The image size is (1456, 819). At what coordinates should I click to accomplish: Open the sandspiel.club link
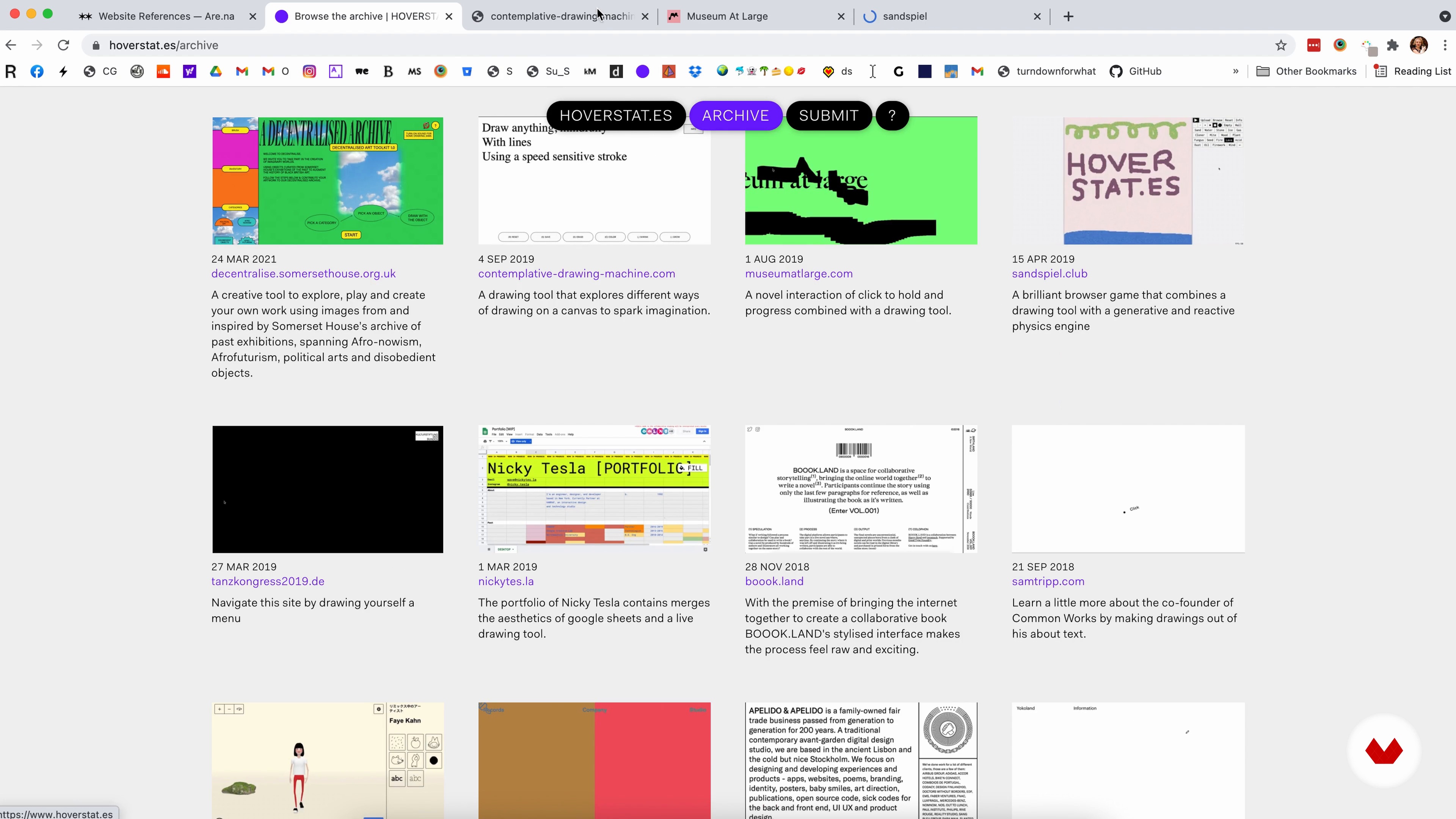(1050, 273)
